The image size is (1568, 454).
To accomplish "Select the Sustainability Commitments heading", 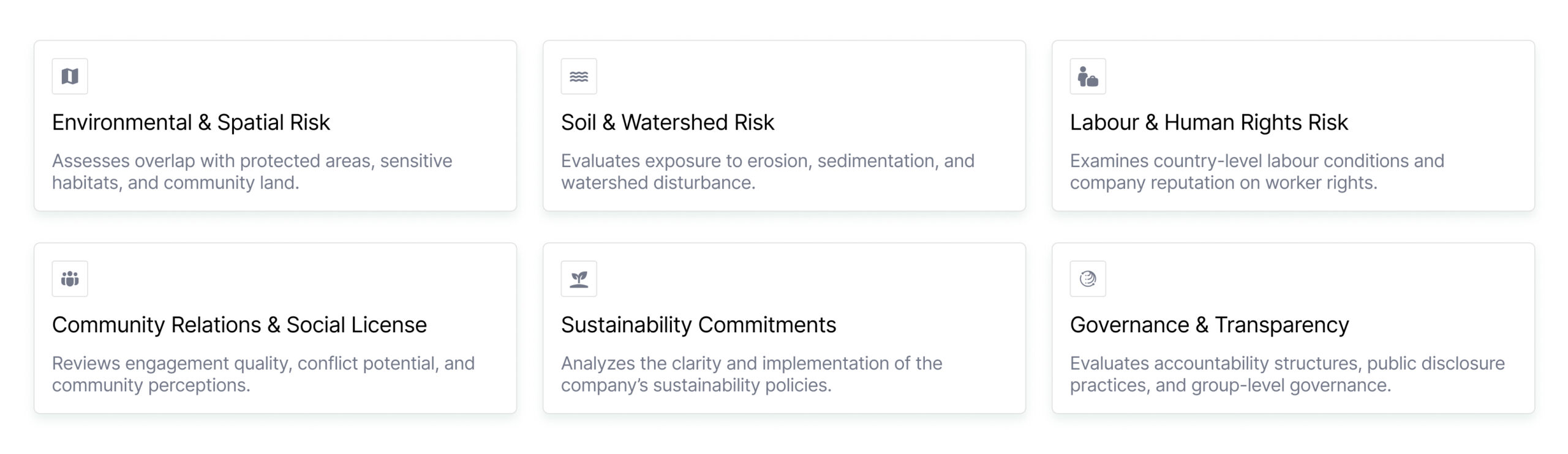I will [698, 325].
